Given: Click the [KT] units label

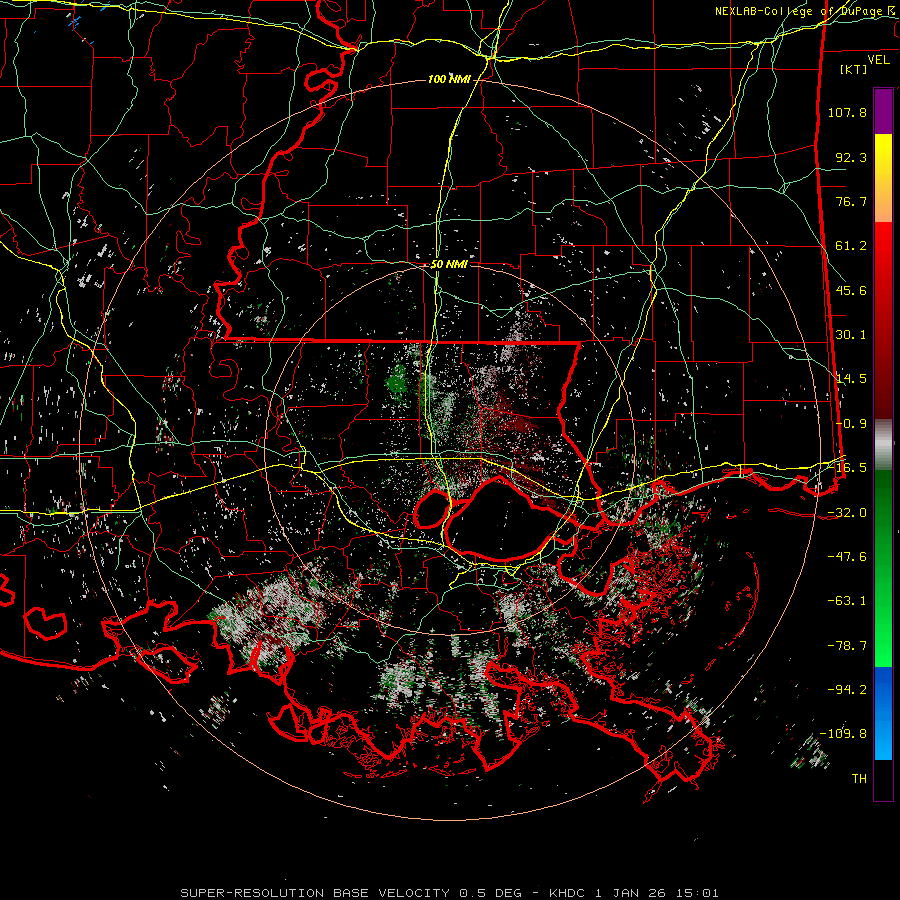Looking at the screenshot, I should 854,69.
